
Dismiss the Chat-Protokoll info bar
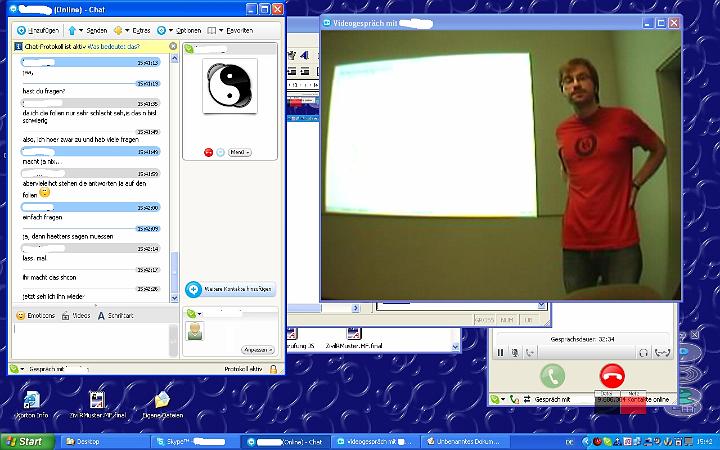173,46
